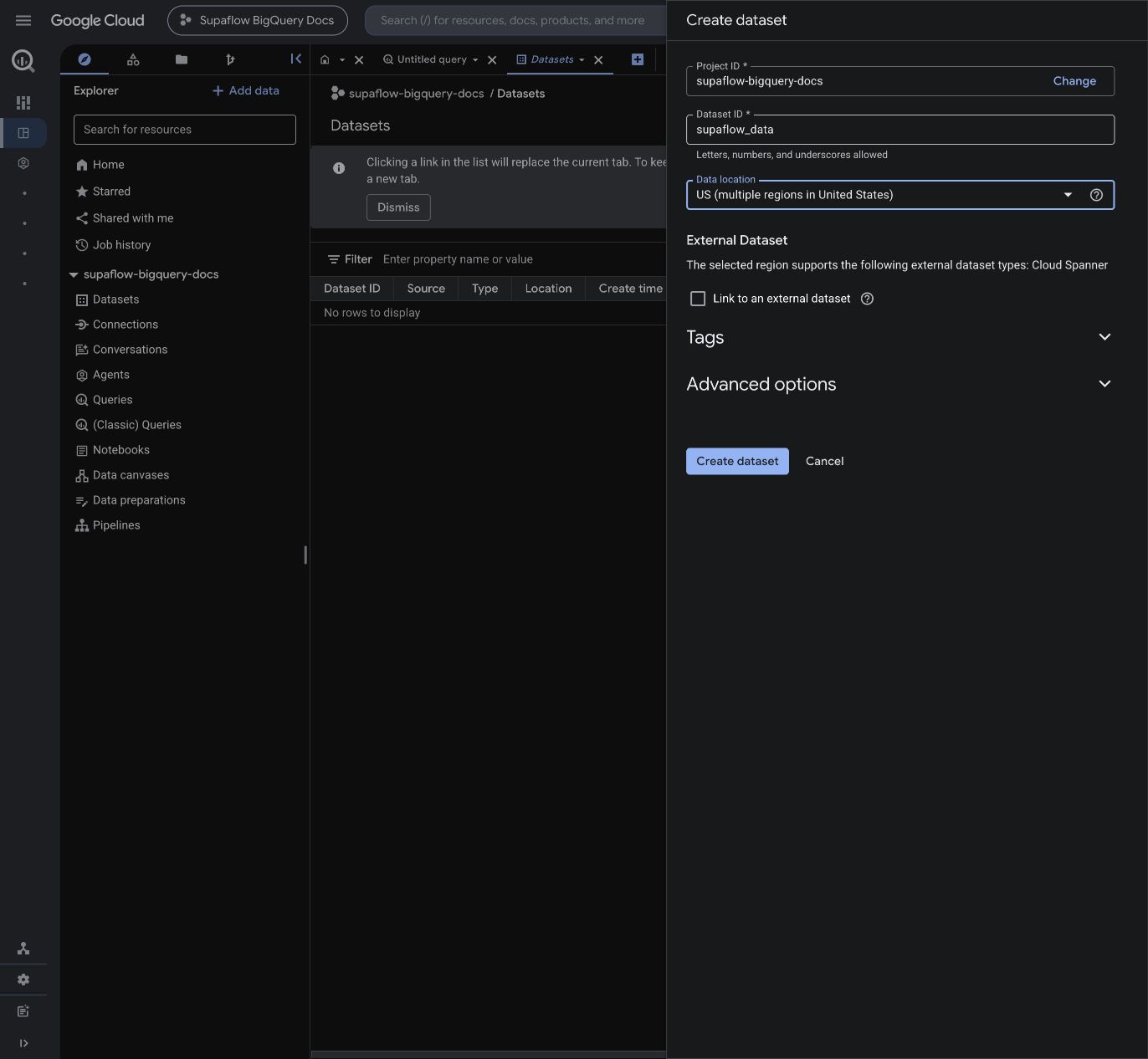
Task: Collapse the supaflow-bigquery-docs project tree
Action: tap(74, 274)
